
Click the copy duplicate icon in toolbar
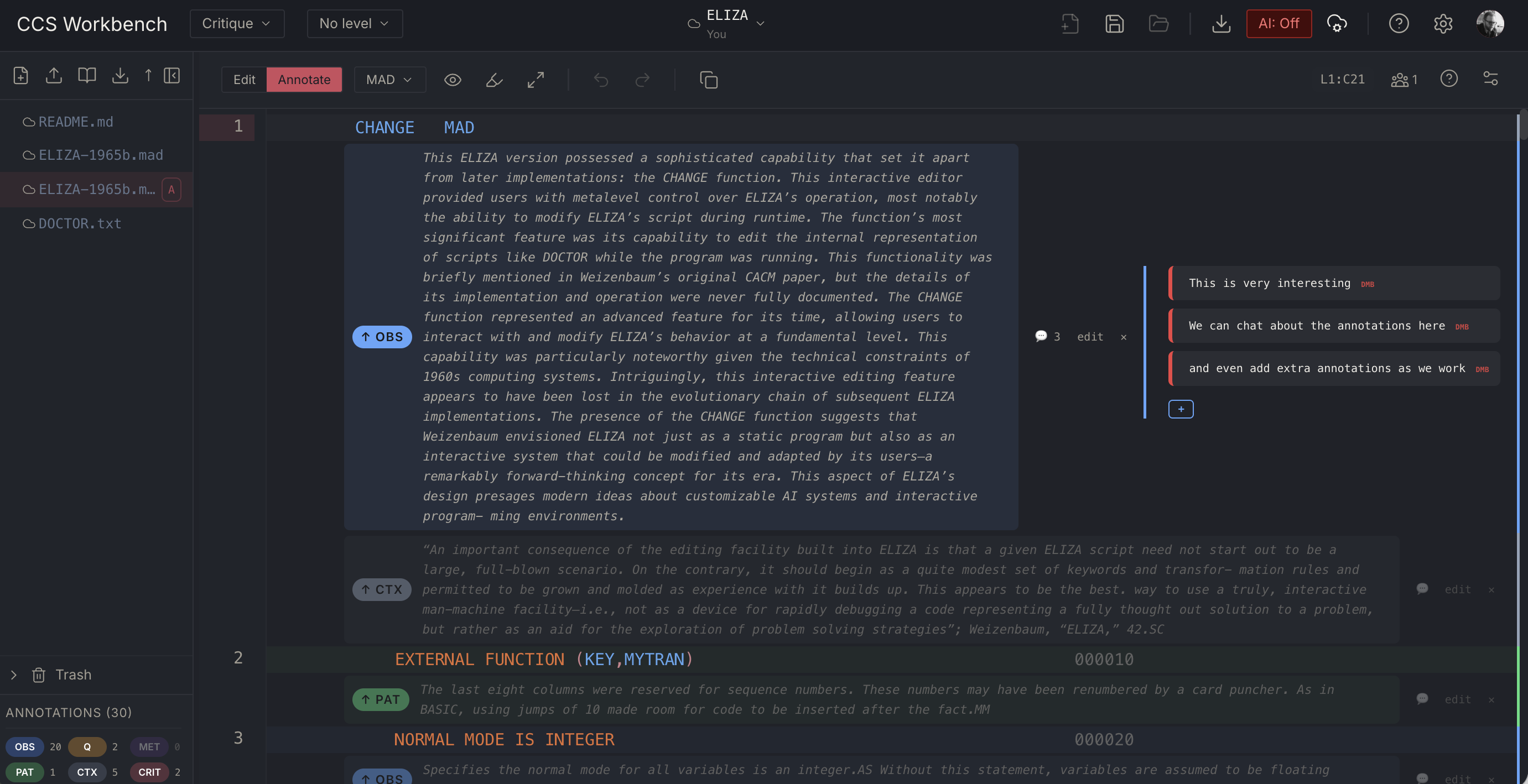pyautogui.click(x=708, y=80)
